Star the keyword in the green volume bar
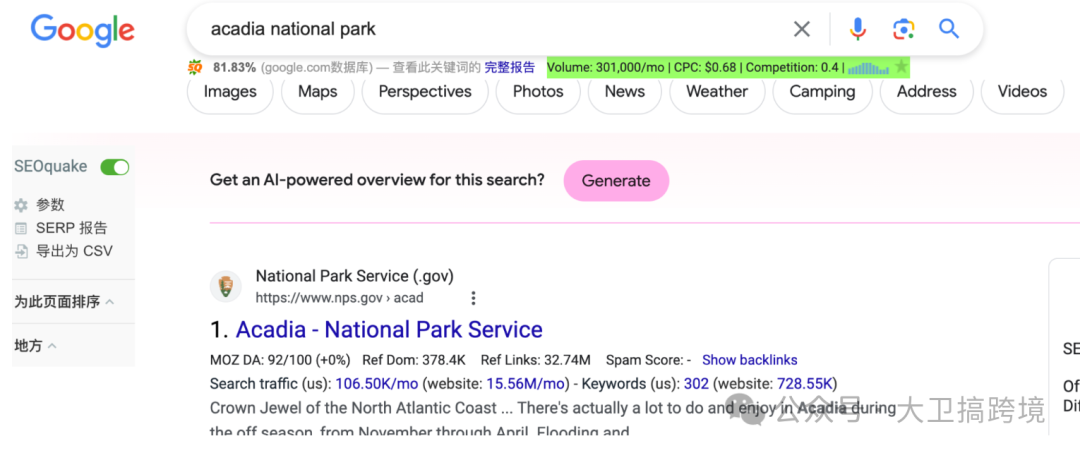The width and height of the screenshot is (1080, 453). [x=901, y=67]
